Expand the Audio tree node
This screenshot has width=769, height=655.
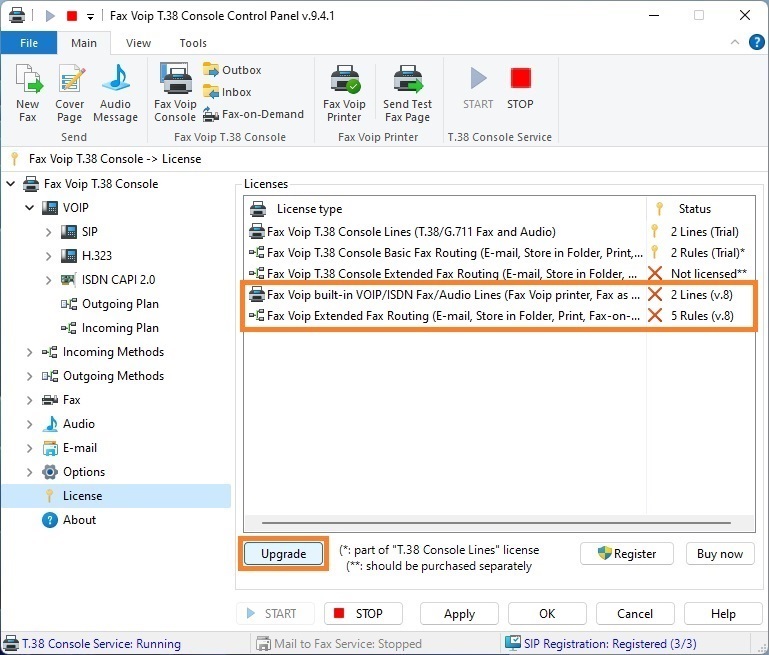tap(29, 424)
